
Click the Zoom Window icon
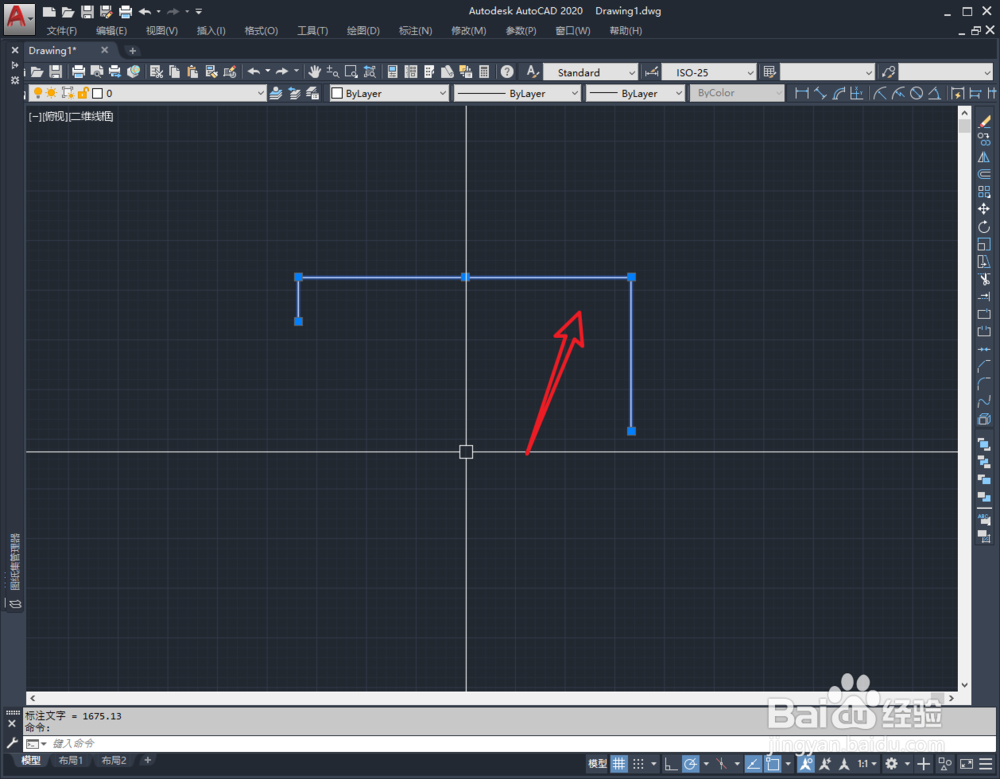pyautogui.click(x=351, y=72)
